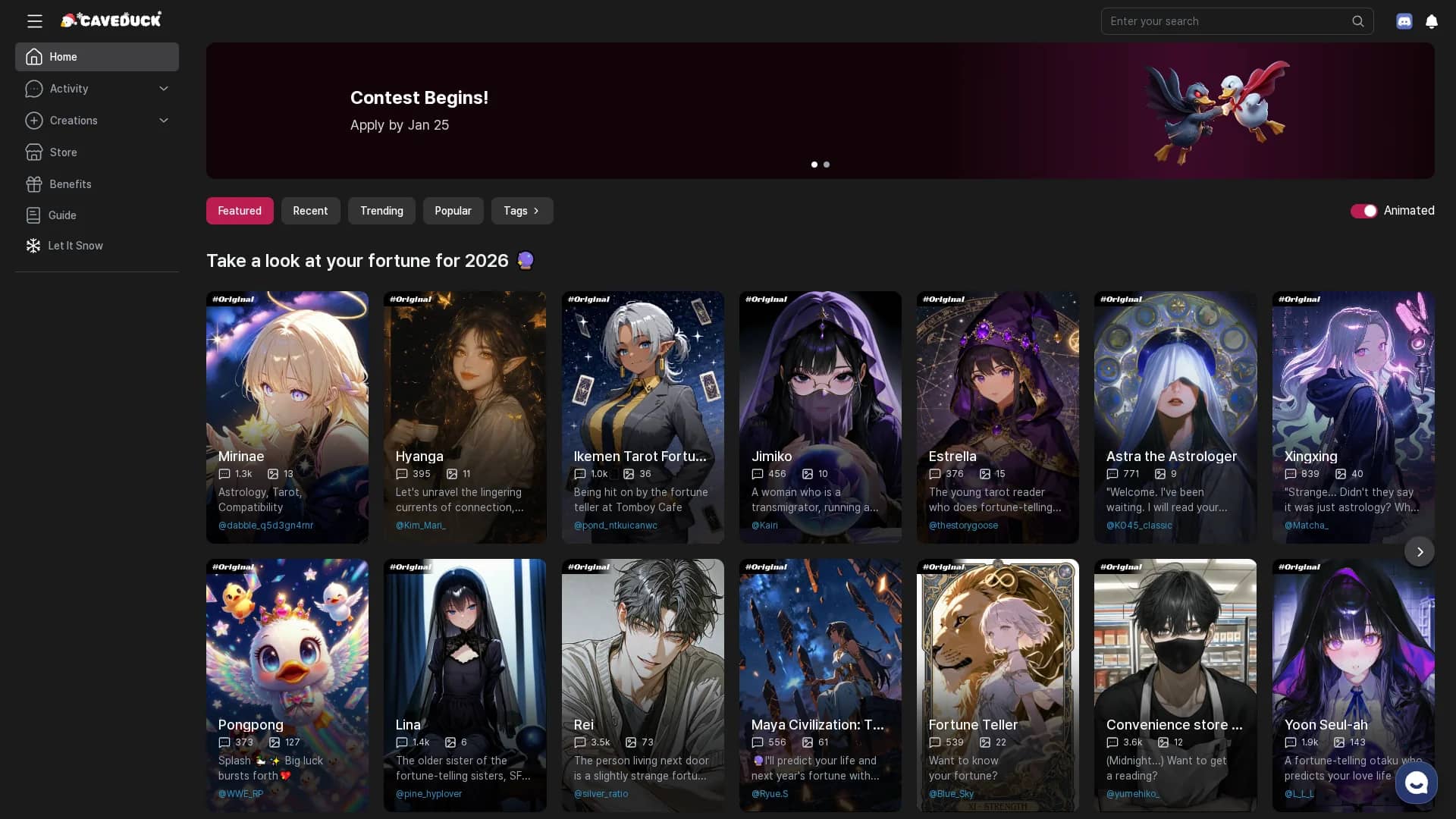
Task: Click the Activity chat bubble icon
Action: coord(33,89)
